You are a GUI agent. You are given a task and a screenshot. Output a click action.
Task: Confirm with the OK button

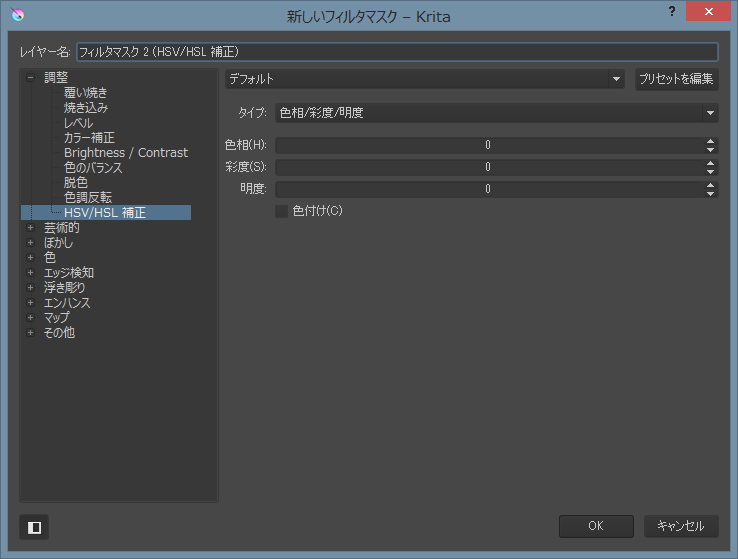coord(596,526)
